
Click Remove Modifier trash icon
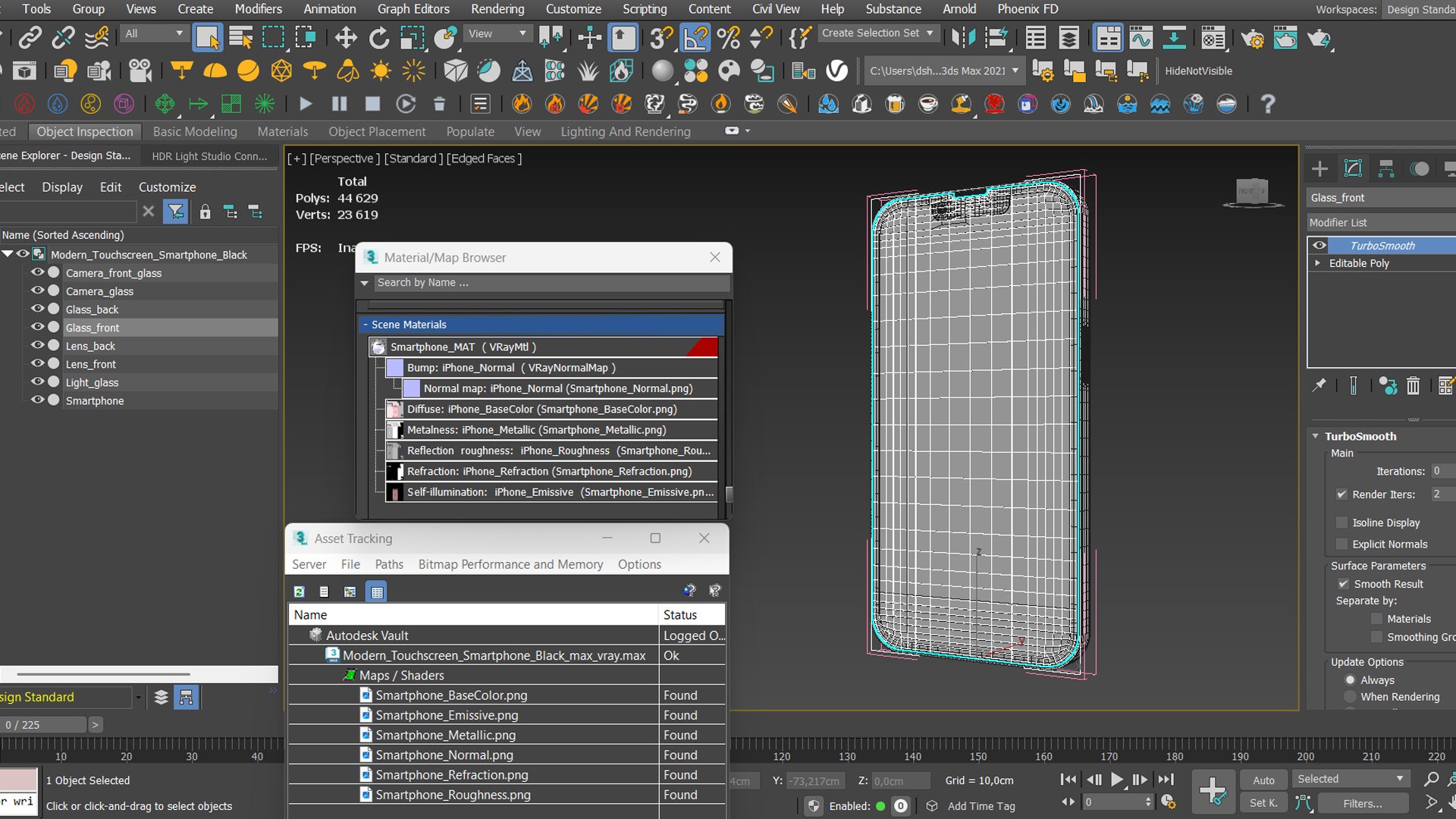click(1413, 386)
